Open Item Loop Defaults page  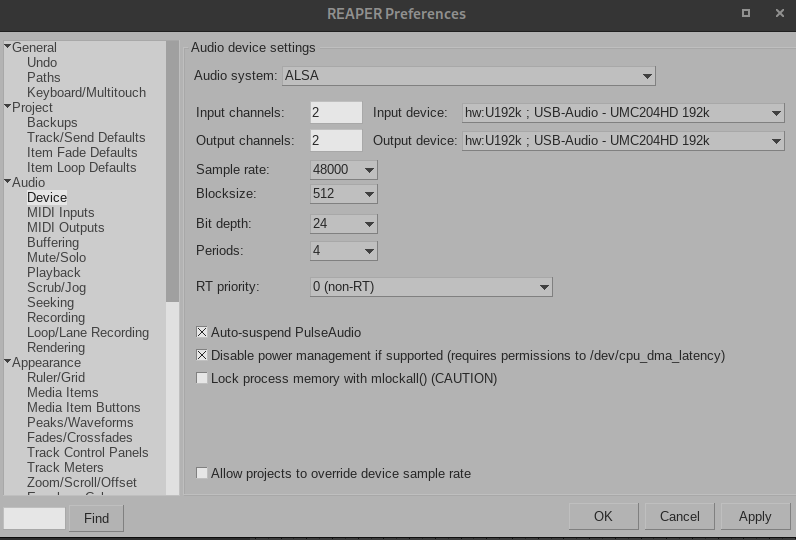coord(82,167)
